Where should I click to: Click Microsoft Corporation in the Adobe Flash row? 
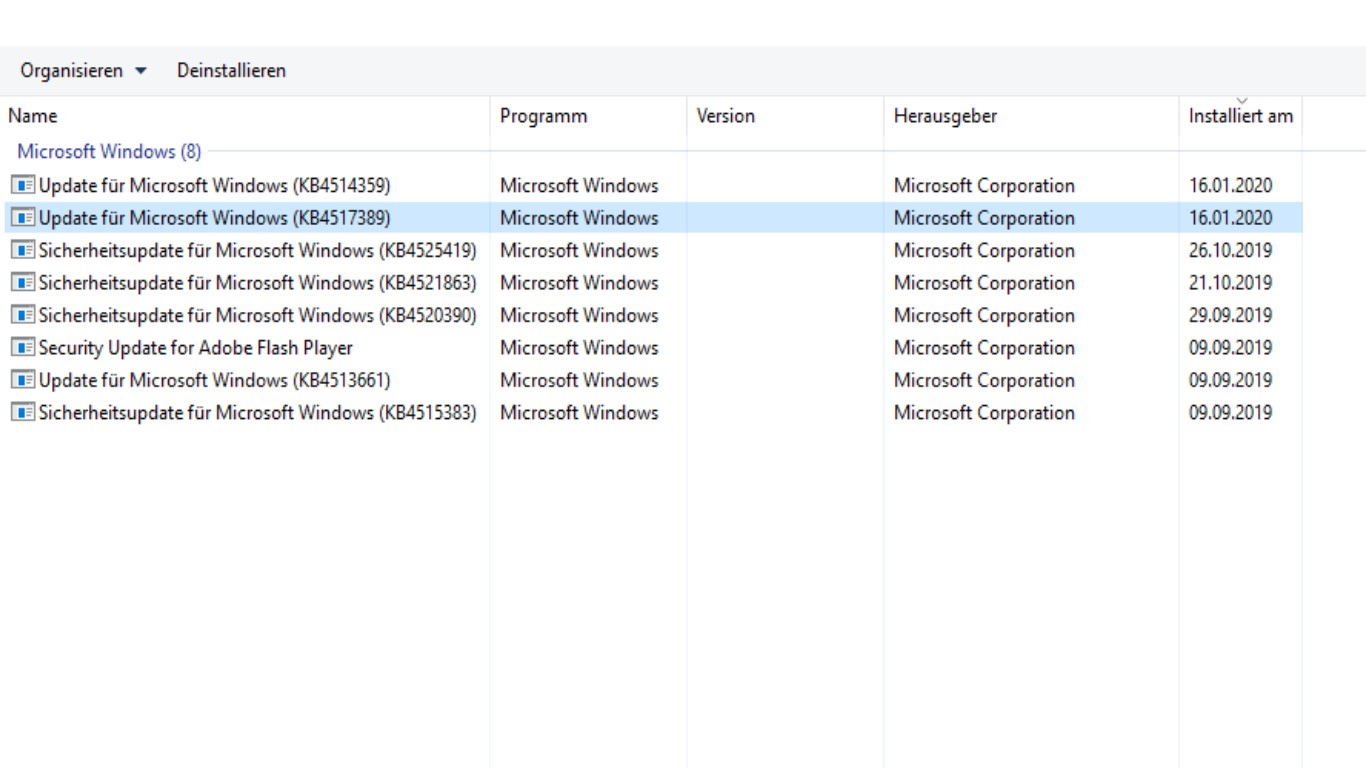[x=984, y=347]
